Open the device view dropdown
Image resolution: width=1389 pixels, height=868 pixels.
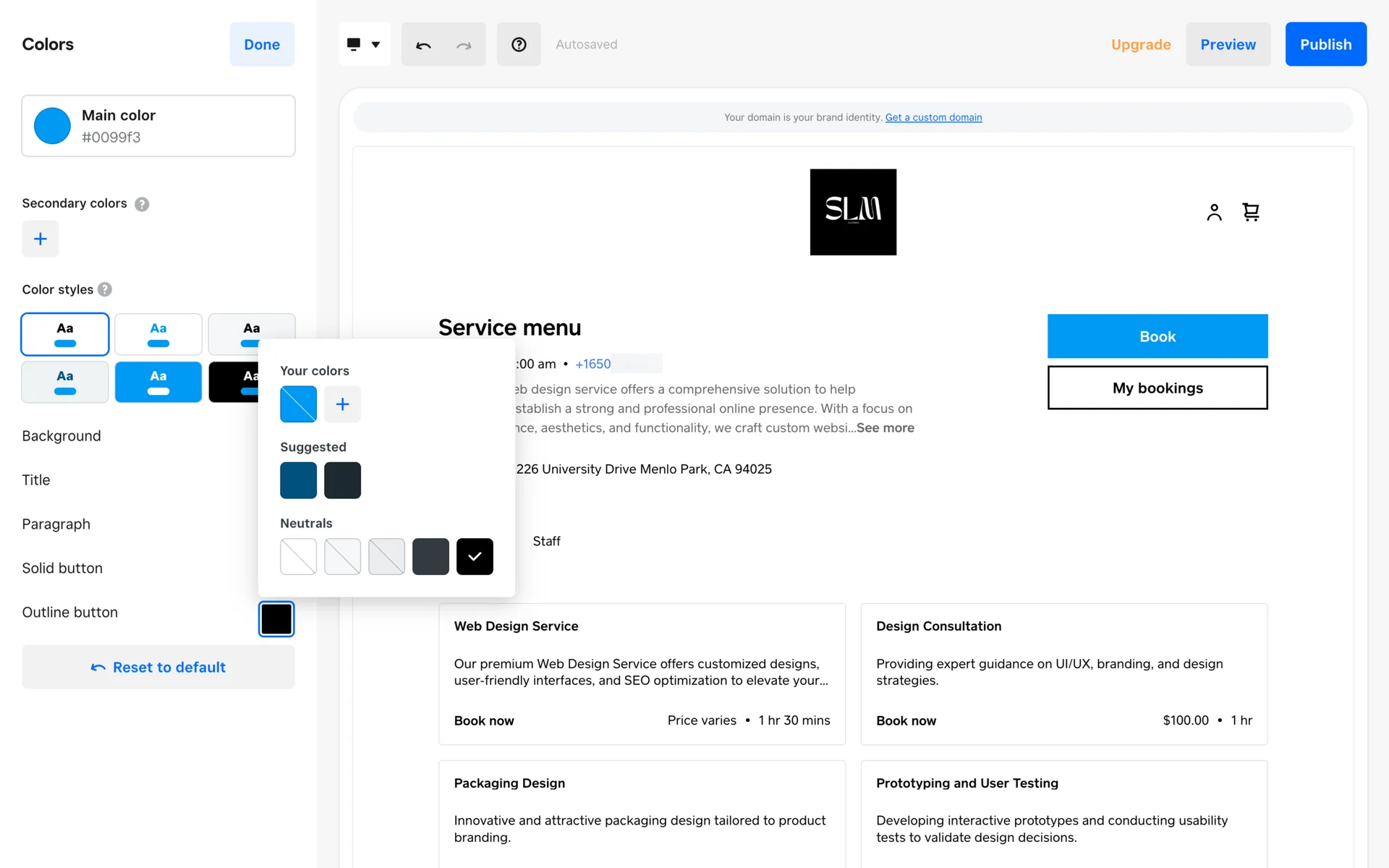coord(364,45)
